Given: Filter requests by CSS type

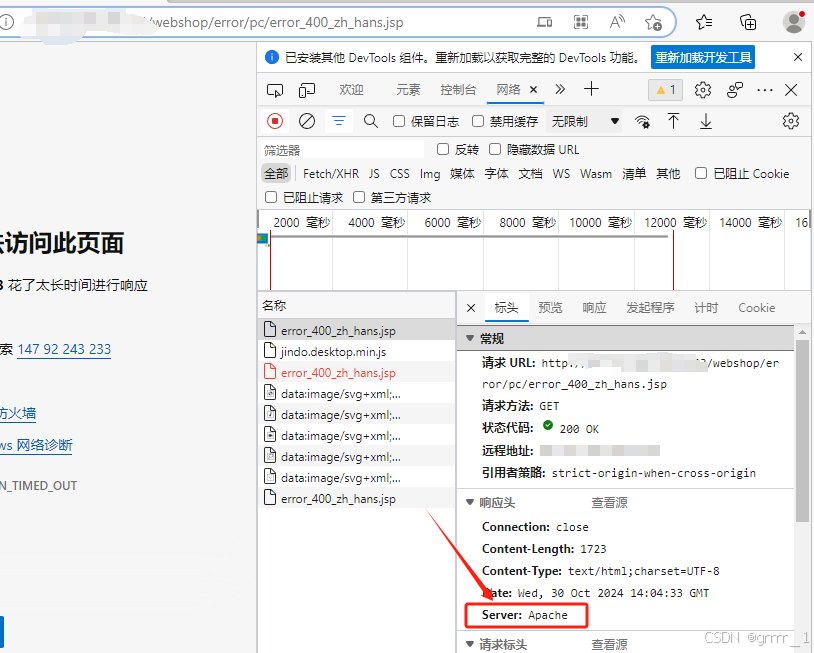Looking at the screenshot, I should (400, 173).
